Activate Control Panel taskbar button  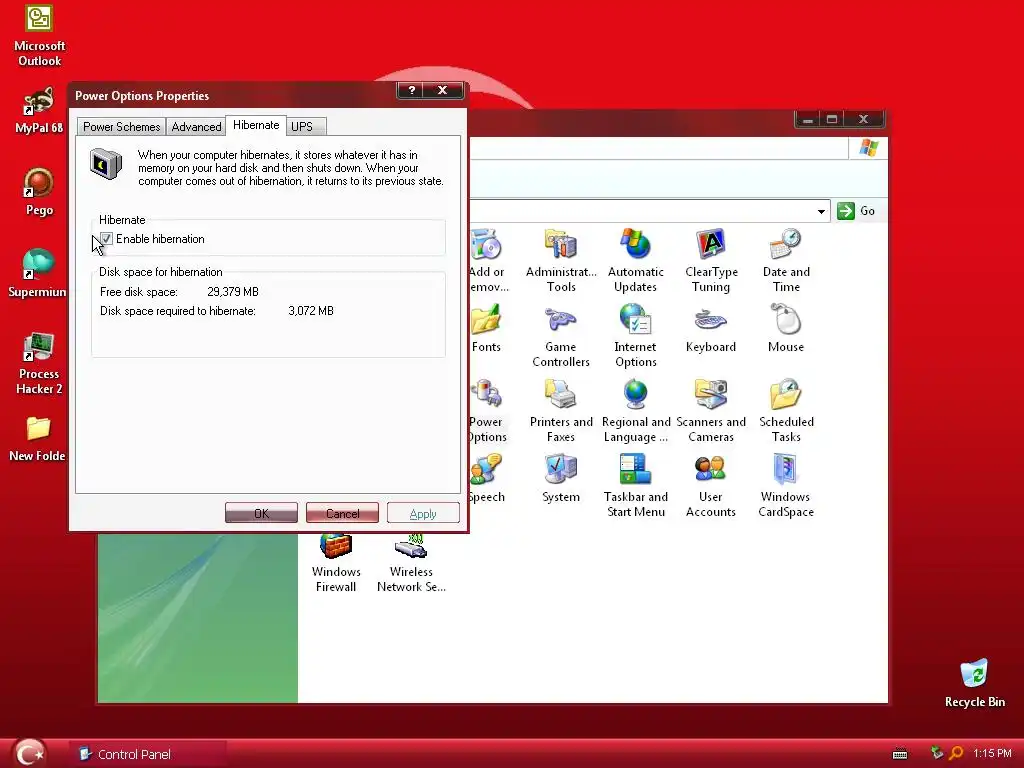pyautogui.click(x=147, y=754)
